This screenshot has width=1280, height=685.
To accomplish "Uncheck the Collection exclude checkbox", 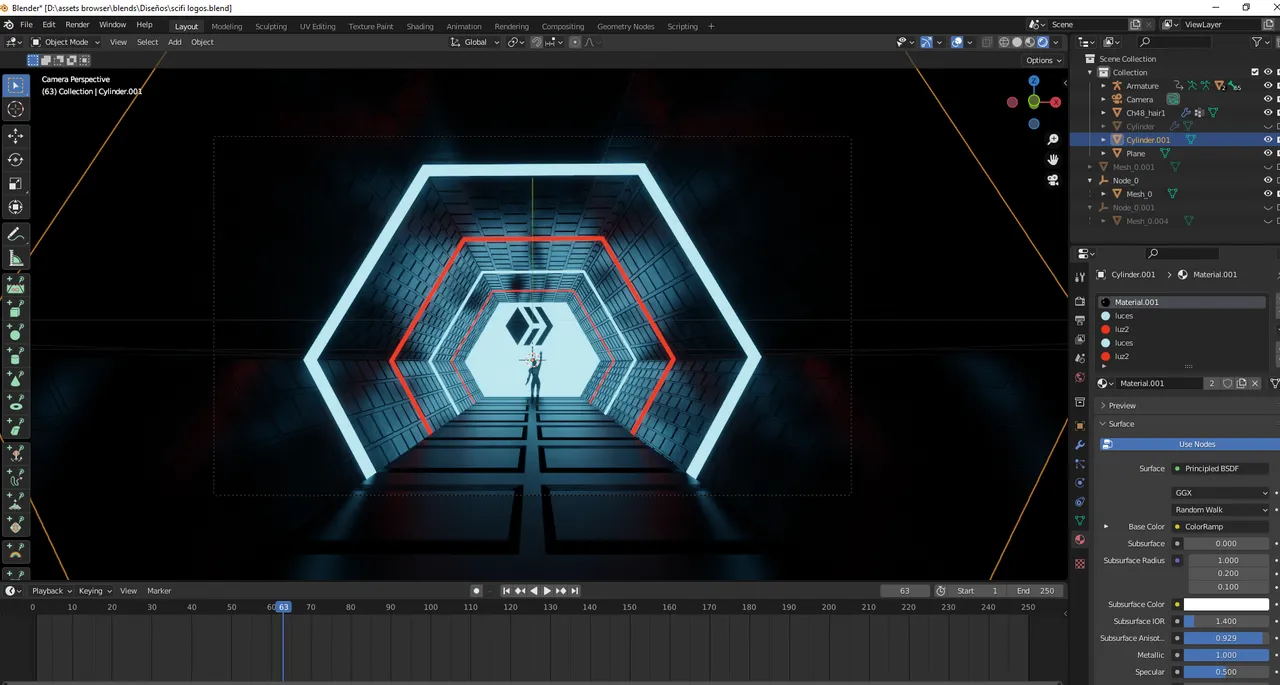I will pyautogui.click(x=1255, y=72).
